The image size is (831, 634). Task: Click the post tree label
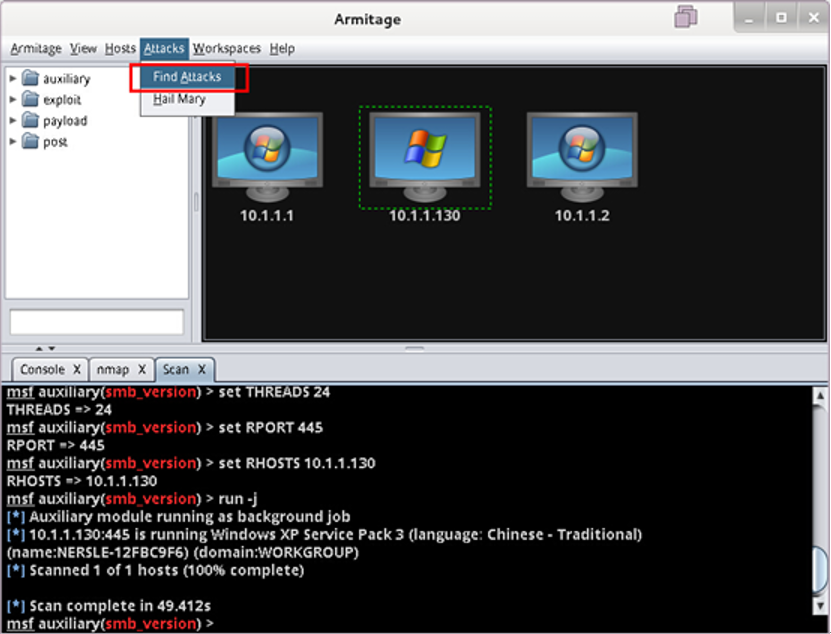pos(55,142)
